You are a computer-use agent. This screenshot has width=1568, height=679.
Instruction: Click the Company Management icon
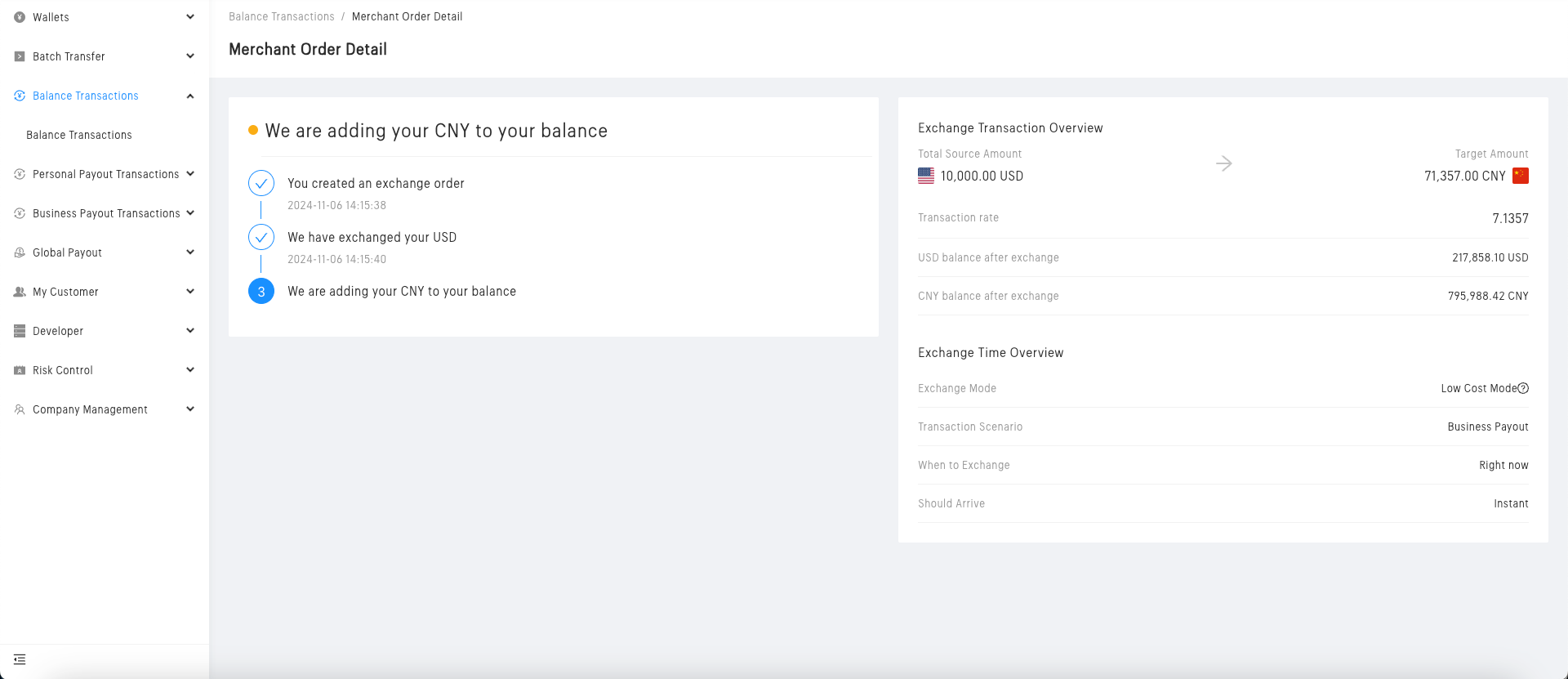pos(20,409)
